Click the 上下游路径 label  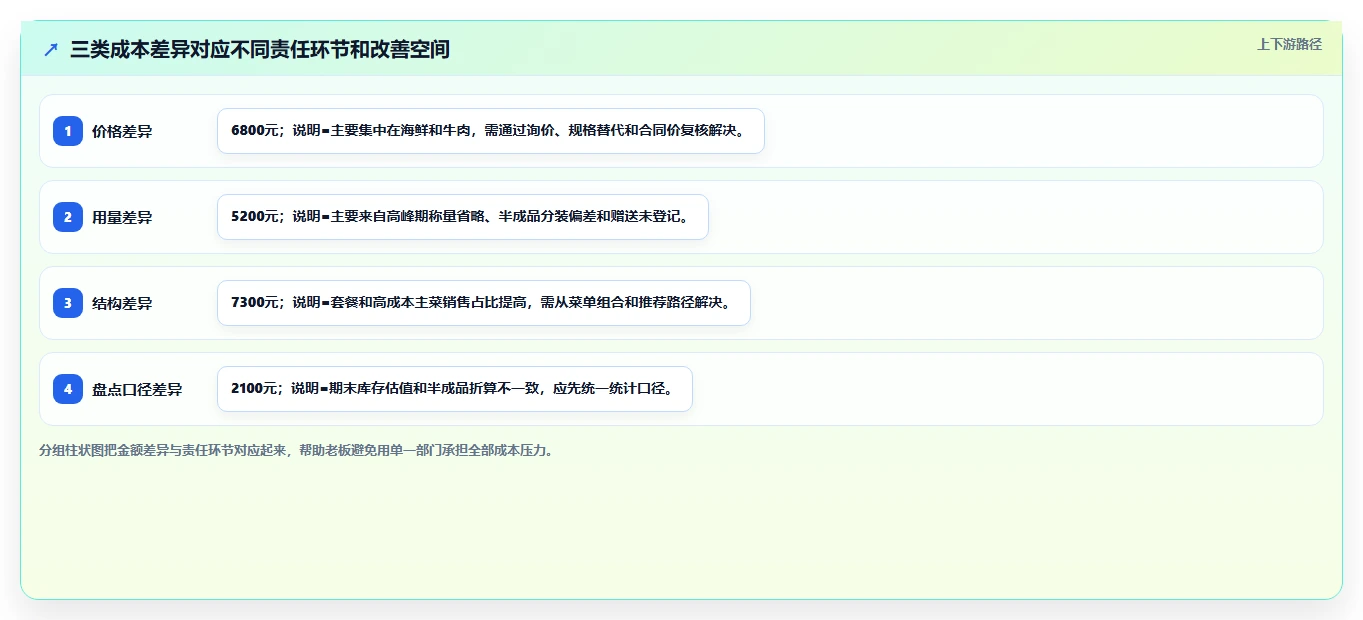tap(1289, 44)
